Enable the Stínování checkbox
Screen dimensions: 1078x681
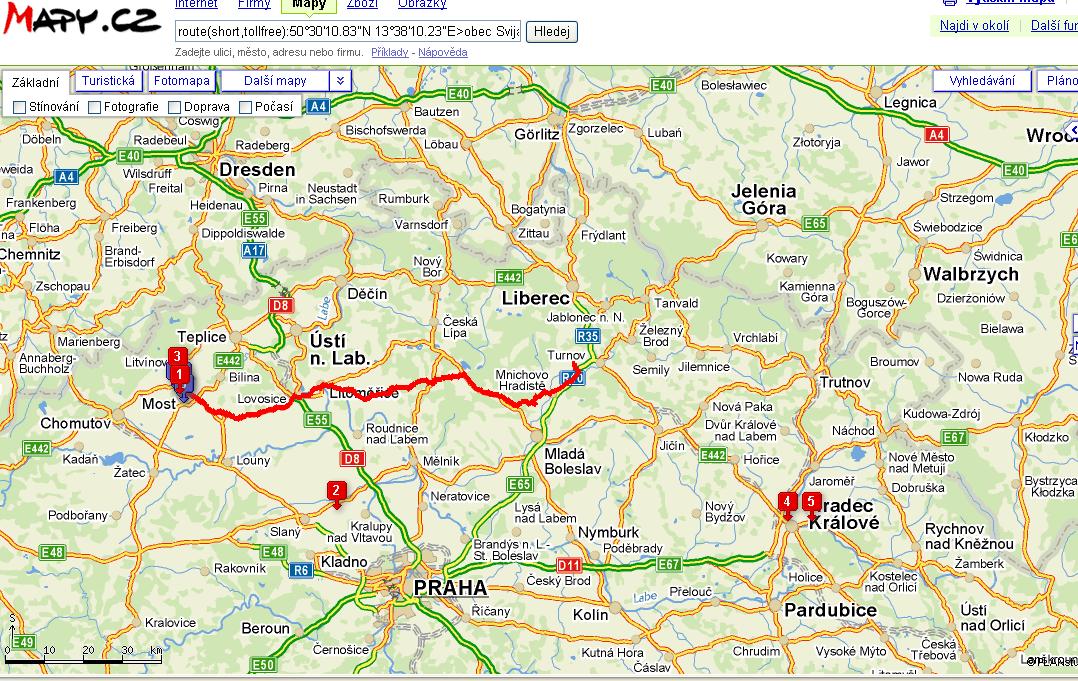click(x=20, y=107)
